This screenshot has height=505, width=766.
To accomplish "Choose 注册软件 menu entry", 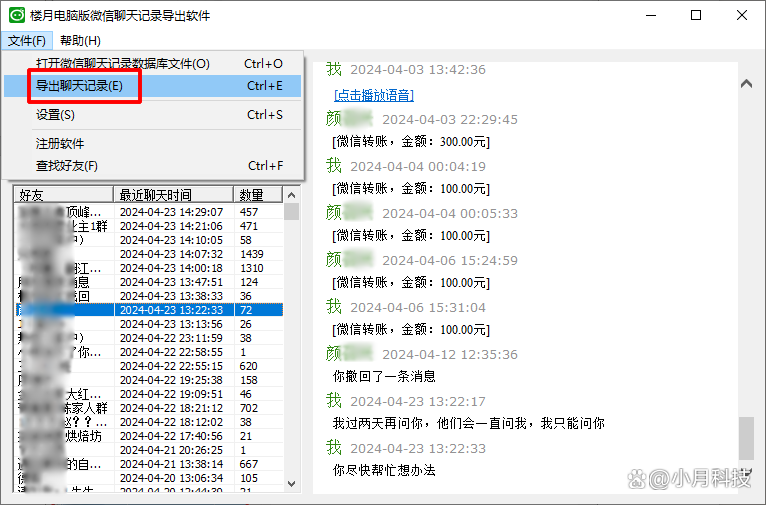I will pyautogui.click(x=152, y=144).
